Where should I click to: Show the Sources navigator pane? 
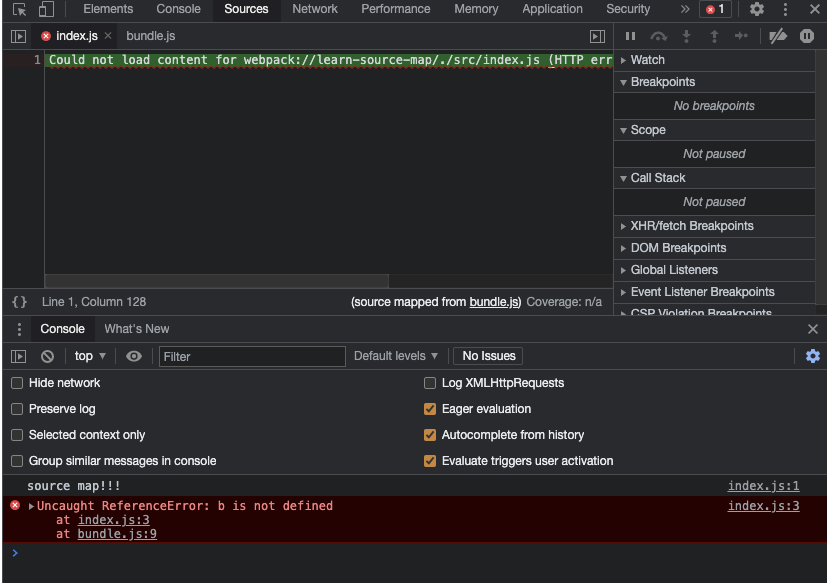click(x=18, y=36)
